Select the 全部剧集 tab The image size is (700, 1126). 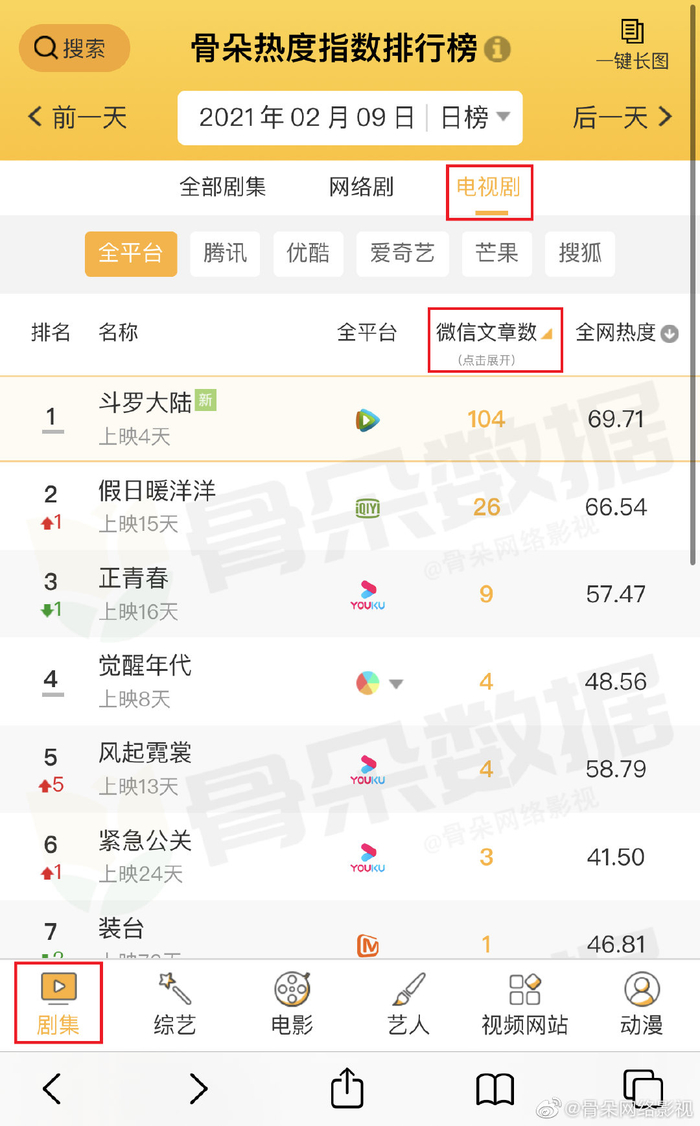click(x=222, y=188)
